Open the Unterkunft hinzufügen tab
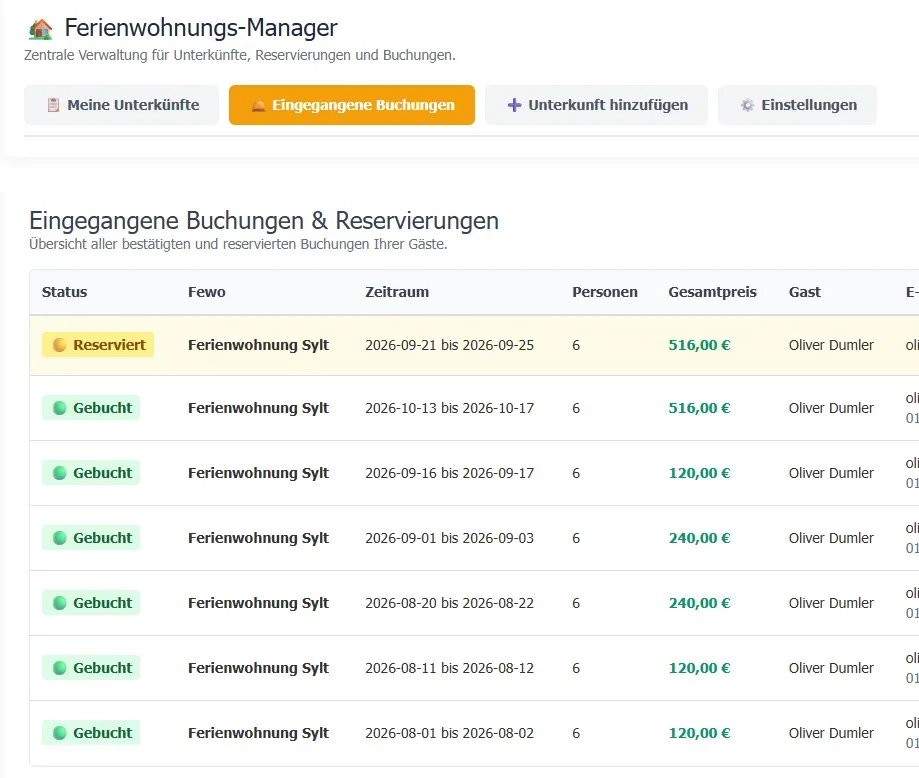The height and width of the screenshot is (778, 919). coord(596,105)
